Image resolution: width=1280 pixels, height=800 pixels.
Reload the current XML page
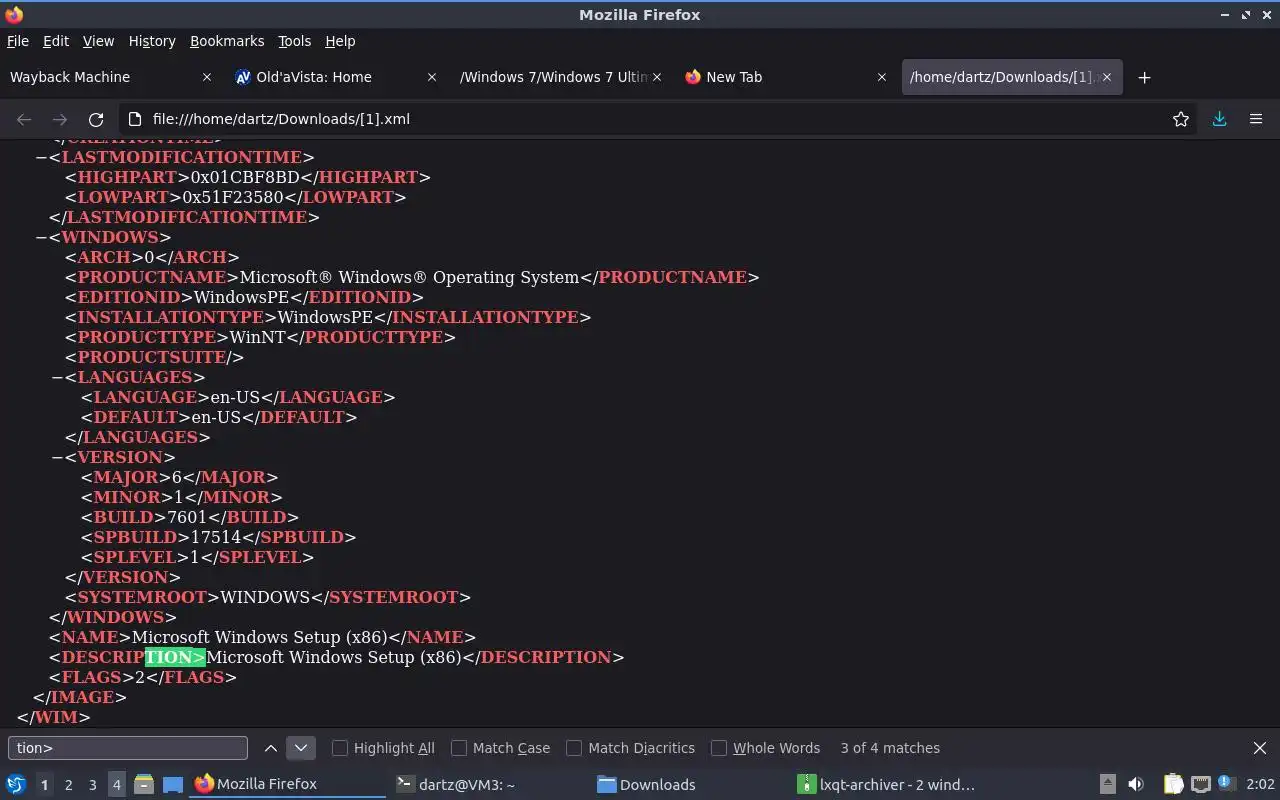pos(96,119)
